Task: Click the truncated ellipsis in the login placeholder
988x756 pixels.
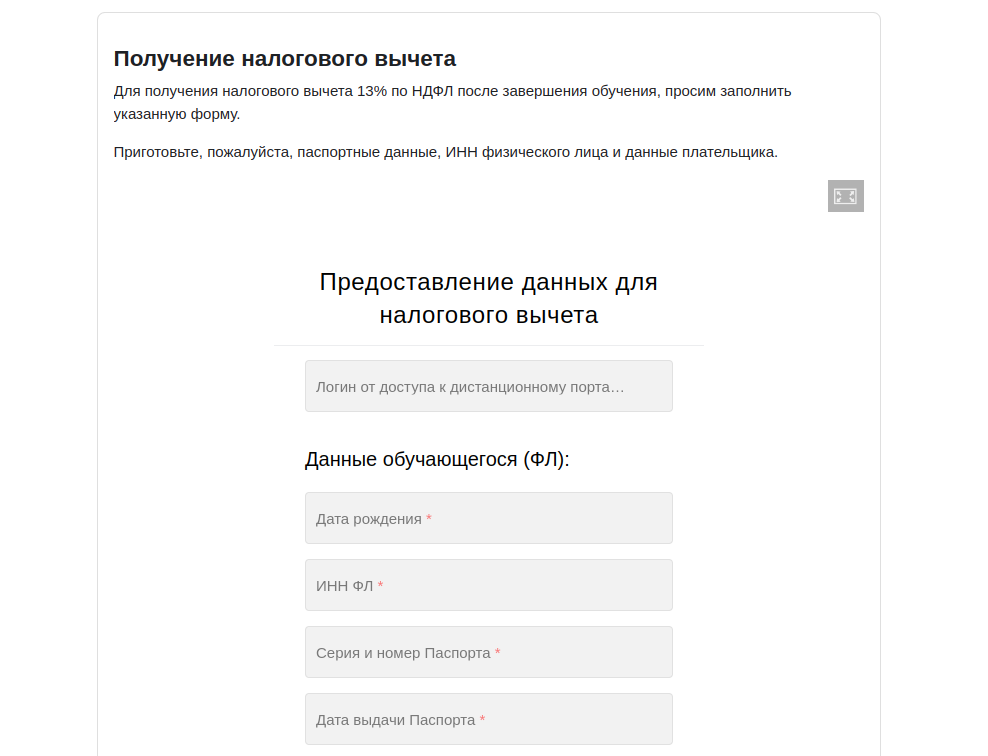Action: 619,387
